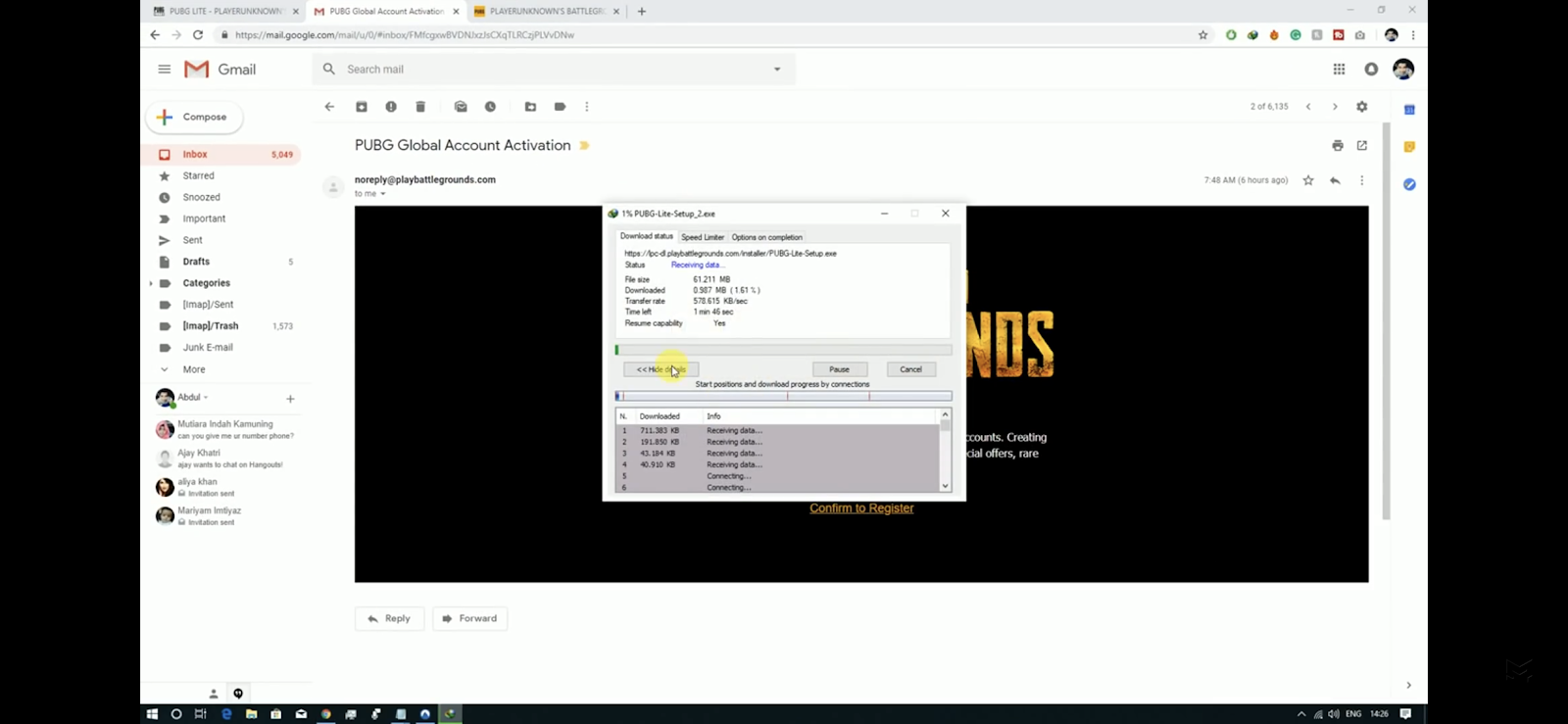Image resolution: width=1568 pixels, height=724 pixels.
Task: Open a new browser tab
Action: tap(642, 12)
